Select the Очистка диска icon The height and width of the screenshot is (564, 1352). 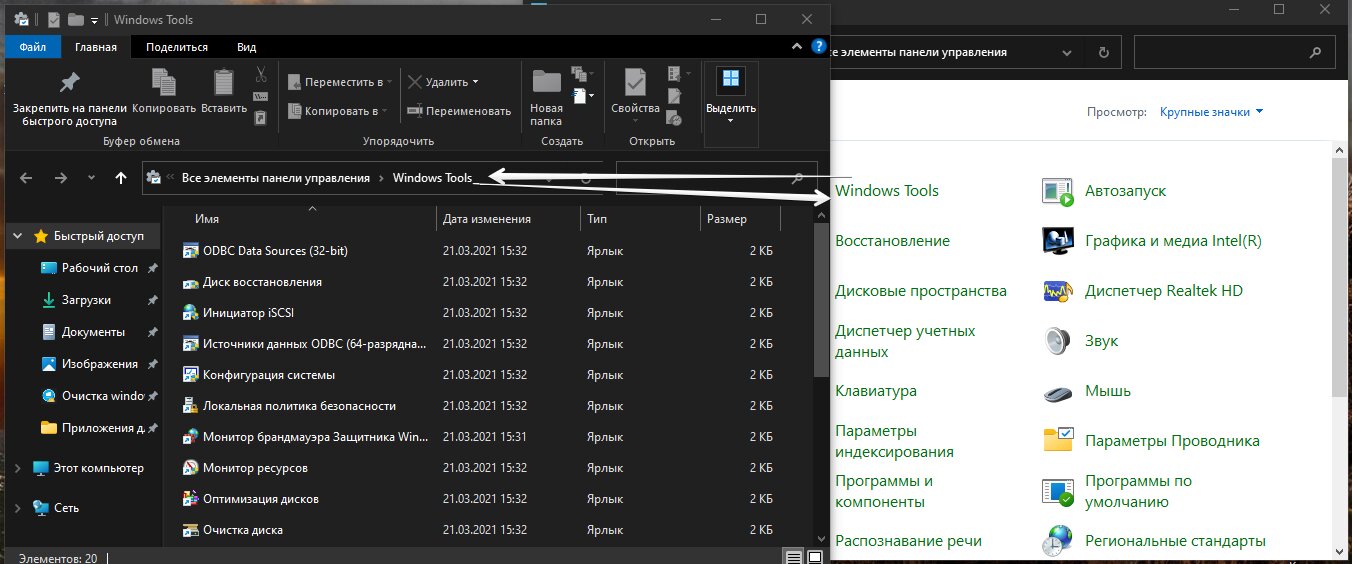click(x=190, y=530)
